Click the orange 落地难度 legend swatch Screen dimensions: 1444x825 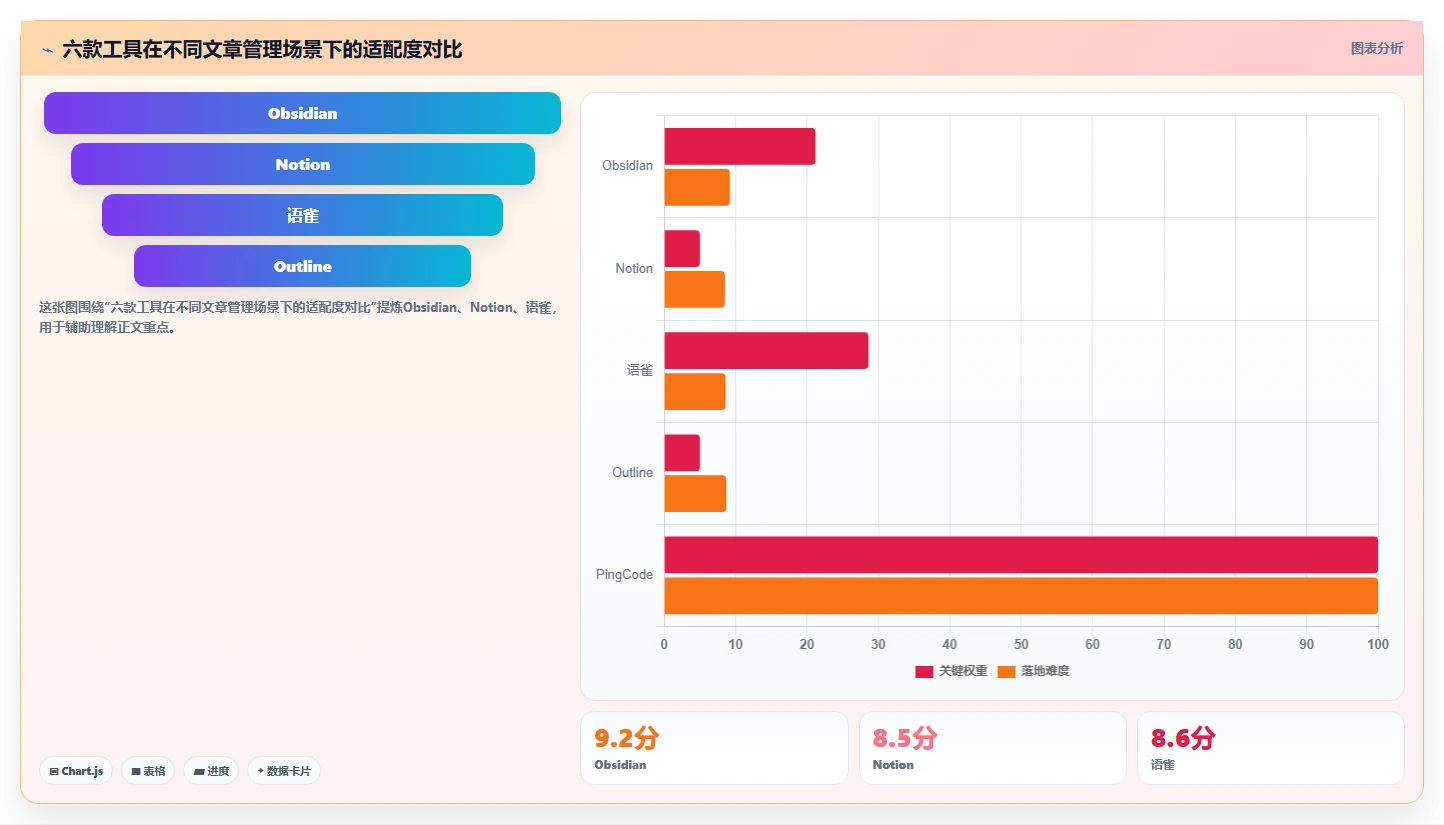[1006, 671]
